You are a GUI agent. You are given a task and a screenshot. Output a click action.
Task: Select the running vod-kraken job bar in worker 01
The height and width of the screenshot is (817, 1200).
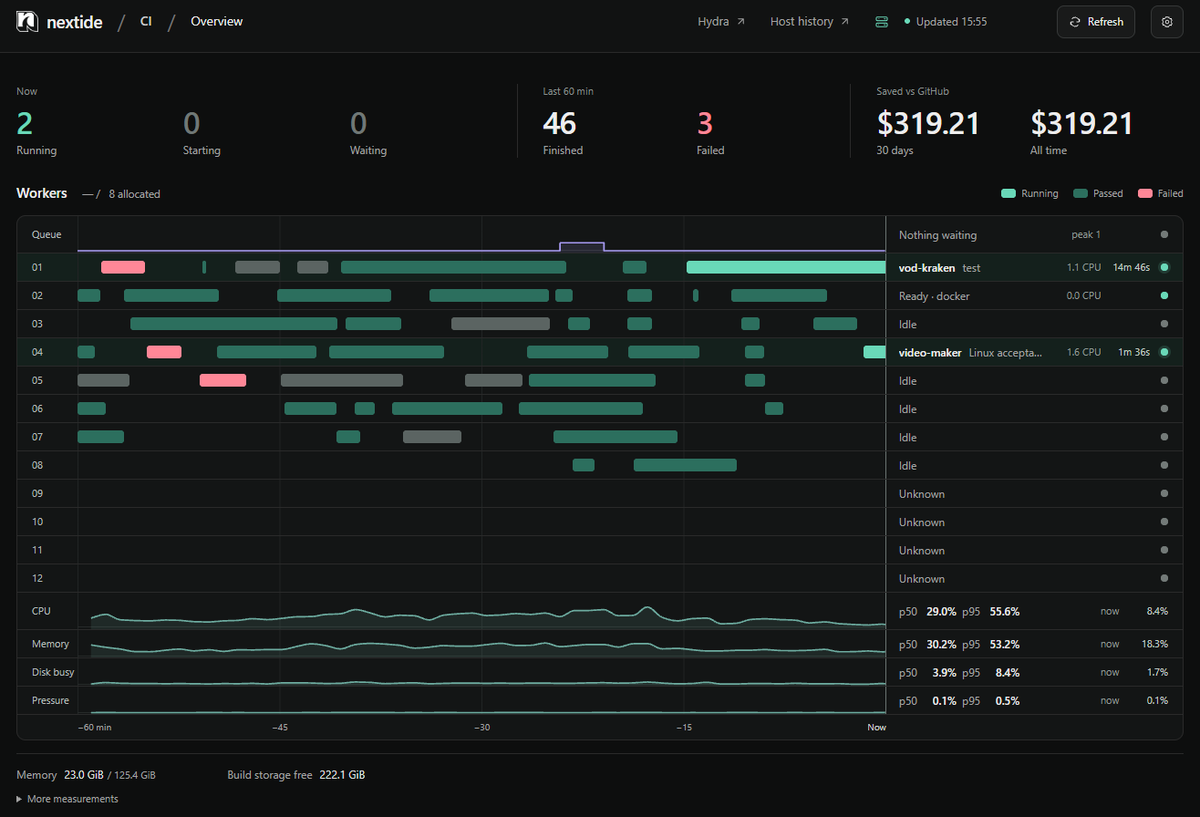coord(786,267)
